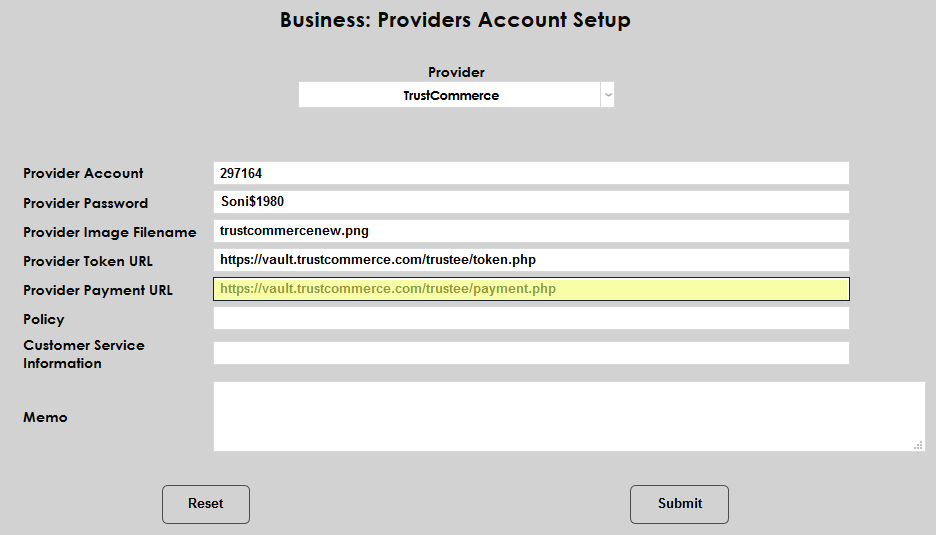
Task: Open the Provider dropdown showing TrustCommerce
Action: coord(456,95)
